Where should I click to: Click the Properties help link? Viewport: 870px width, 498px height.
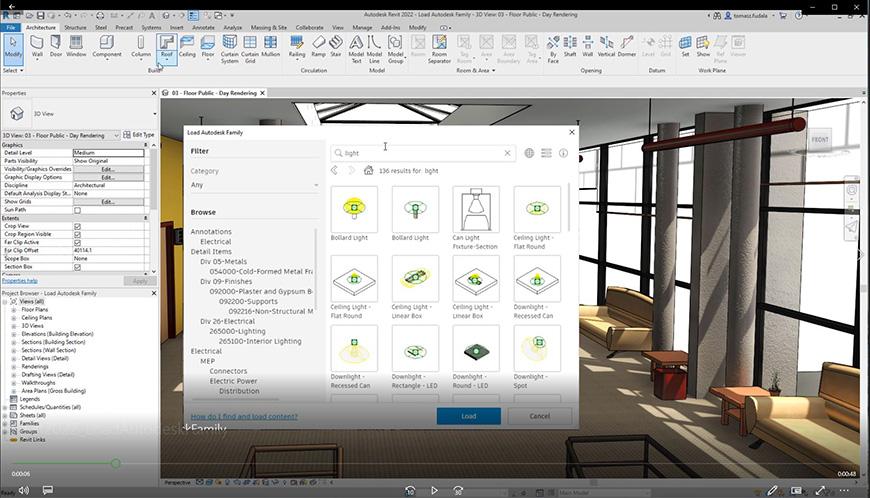coord(20,281)
